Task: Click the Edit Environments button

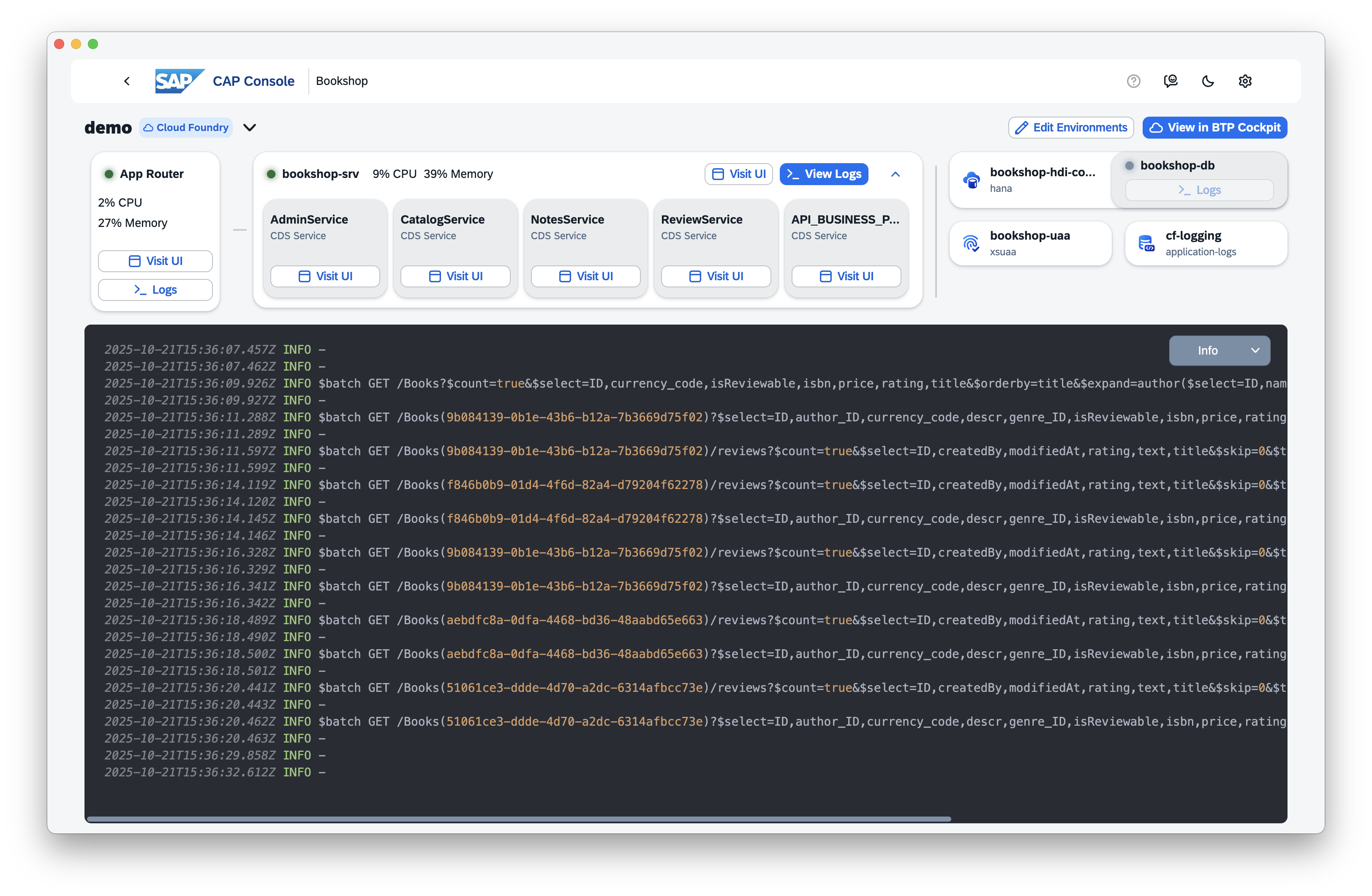Action: click(x=1070, y=127)
